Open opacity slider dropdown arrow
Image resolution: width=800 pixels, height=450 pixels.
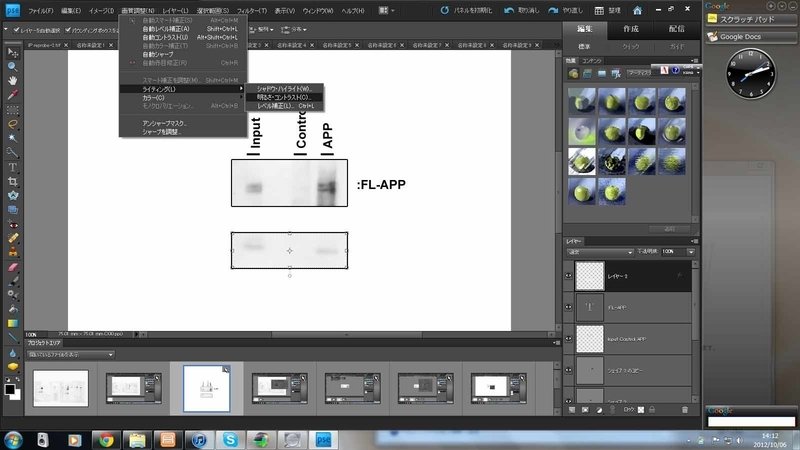point(691,252)
